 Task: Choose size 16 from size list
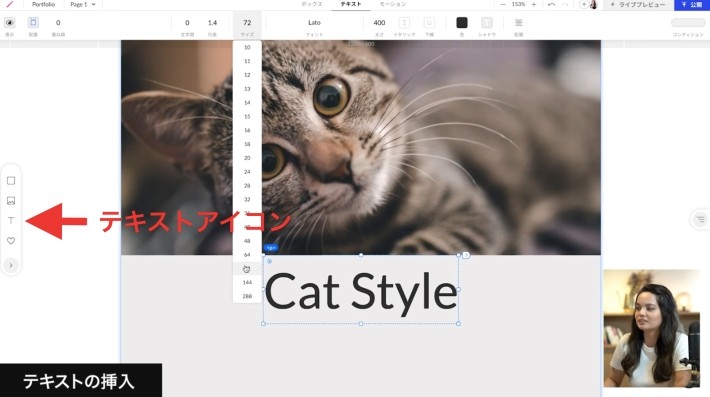247,130
